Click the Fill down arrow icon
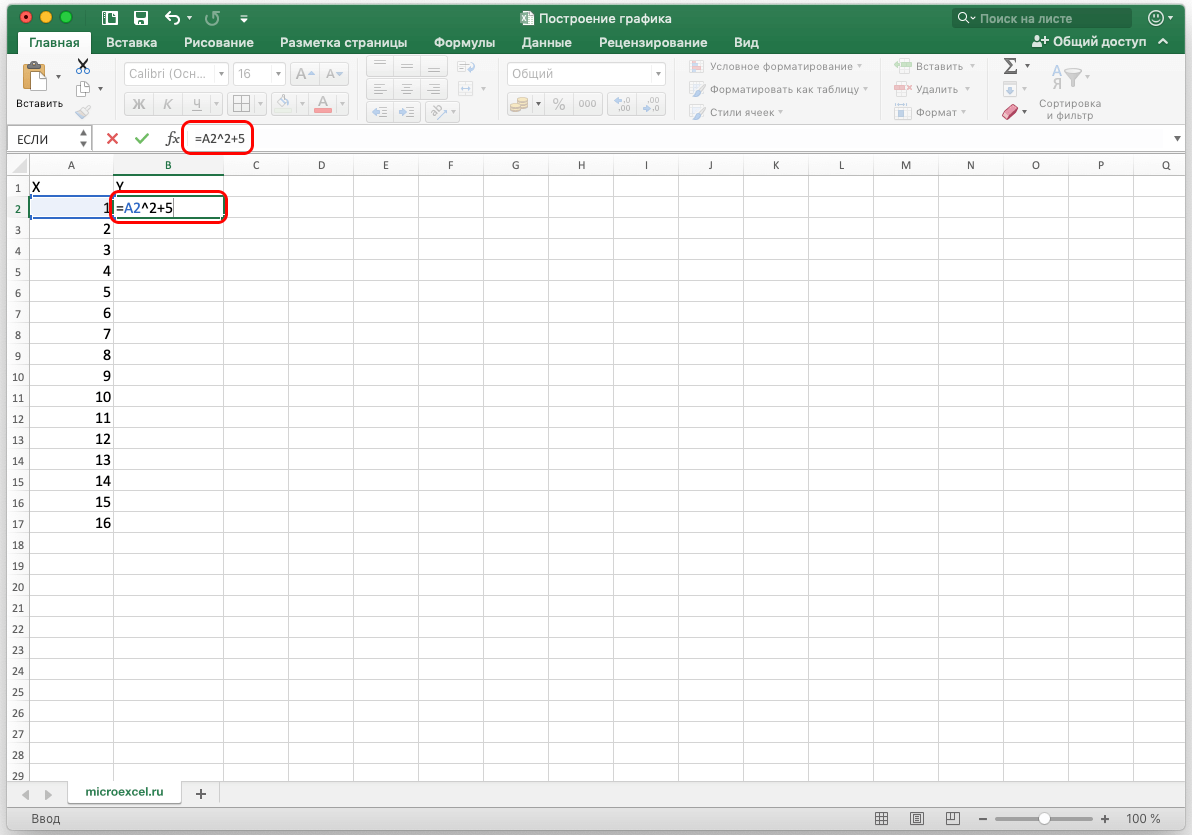This screenshot has width=1192, height=835. coord(1010,89)
